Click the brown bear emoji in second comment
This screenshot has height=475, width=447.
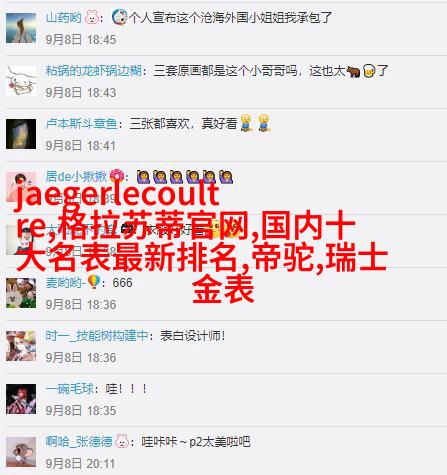pos(353,71)
